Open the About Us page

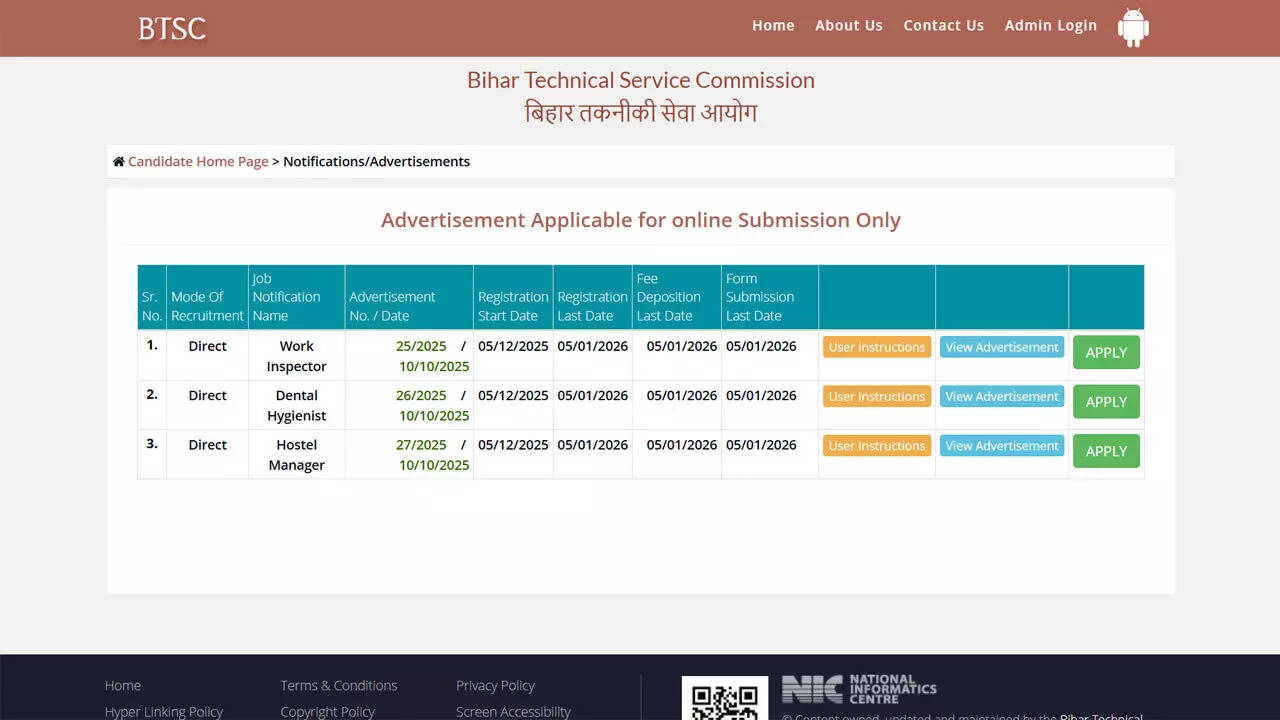tap(848, 26)
